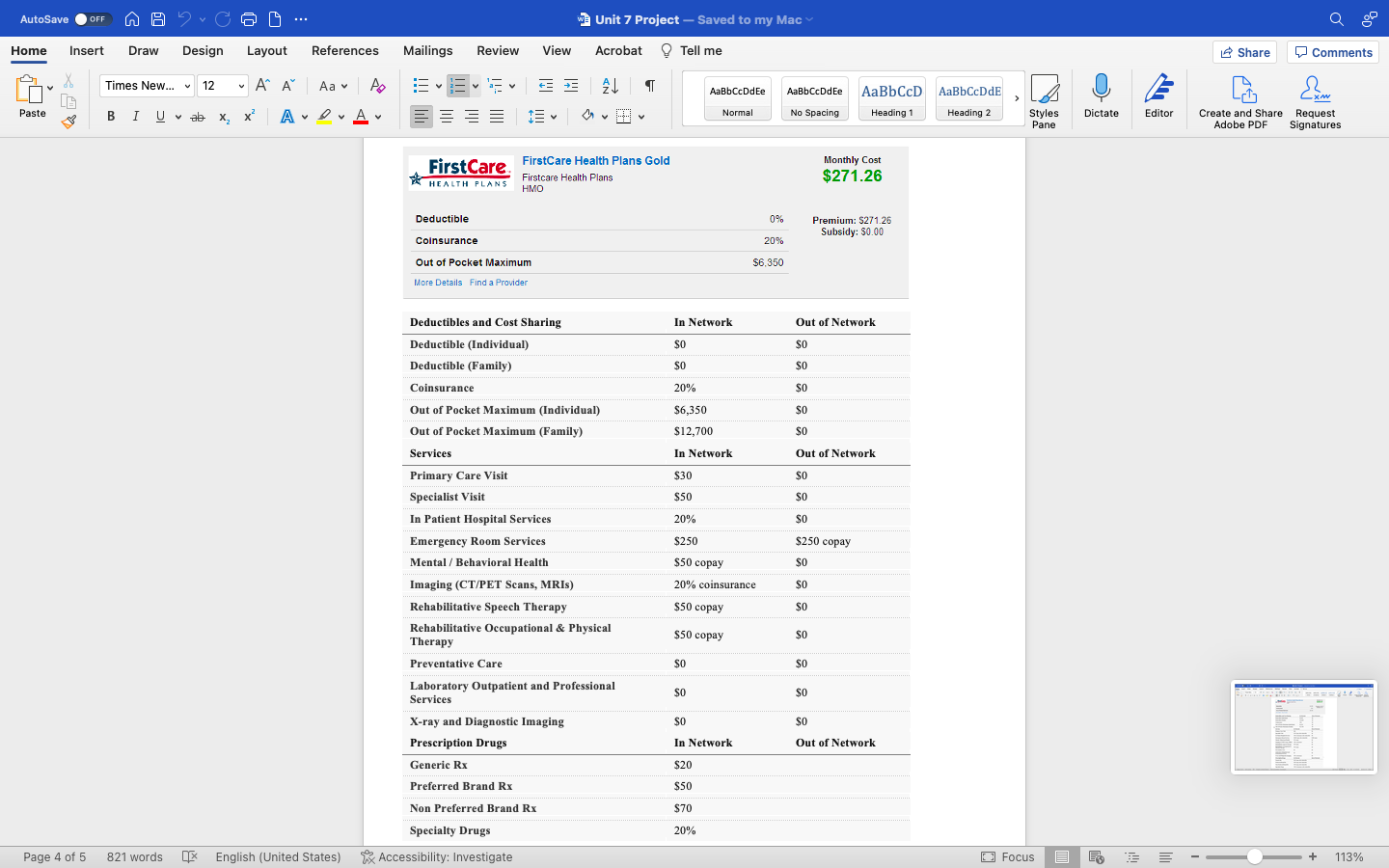Sort text with the A-Z icon
Screen dimensions: 1389x868
[x=611, y=86]
